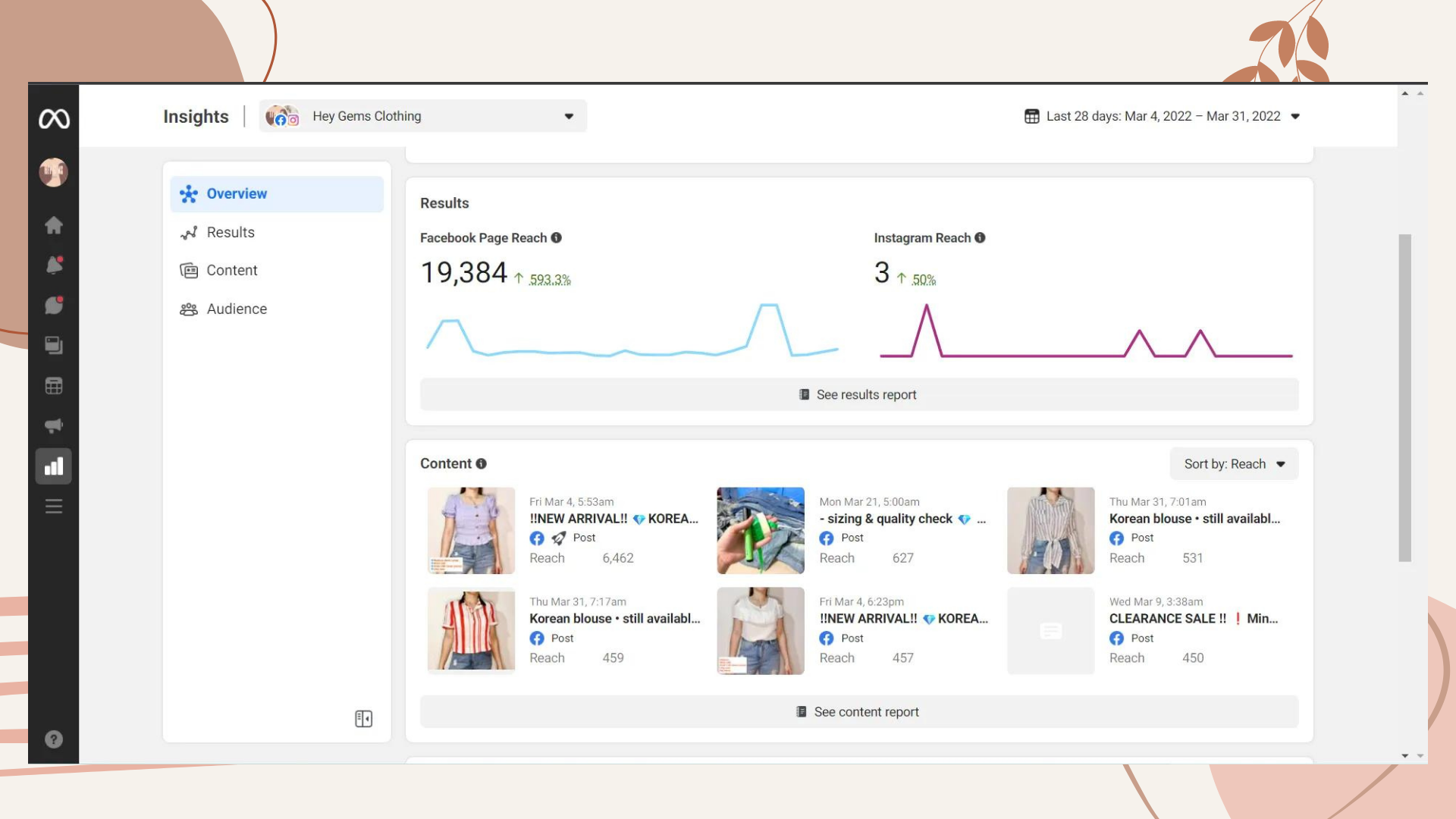This screenshot has width=1456, height=819.
Task: Click Facebook Page Reach info icon
Action: coord(557,238)
